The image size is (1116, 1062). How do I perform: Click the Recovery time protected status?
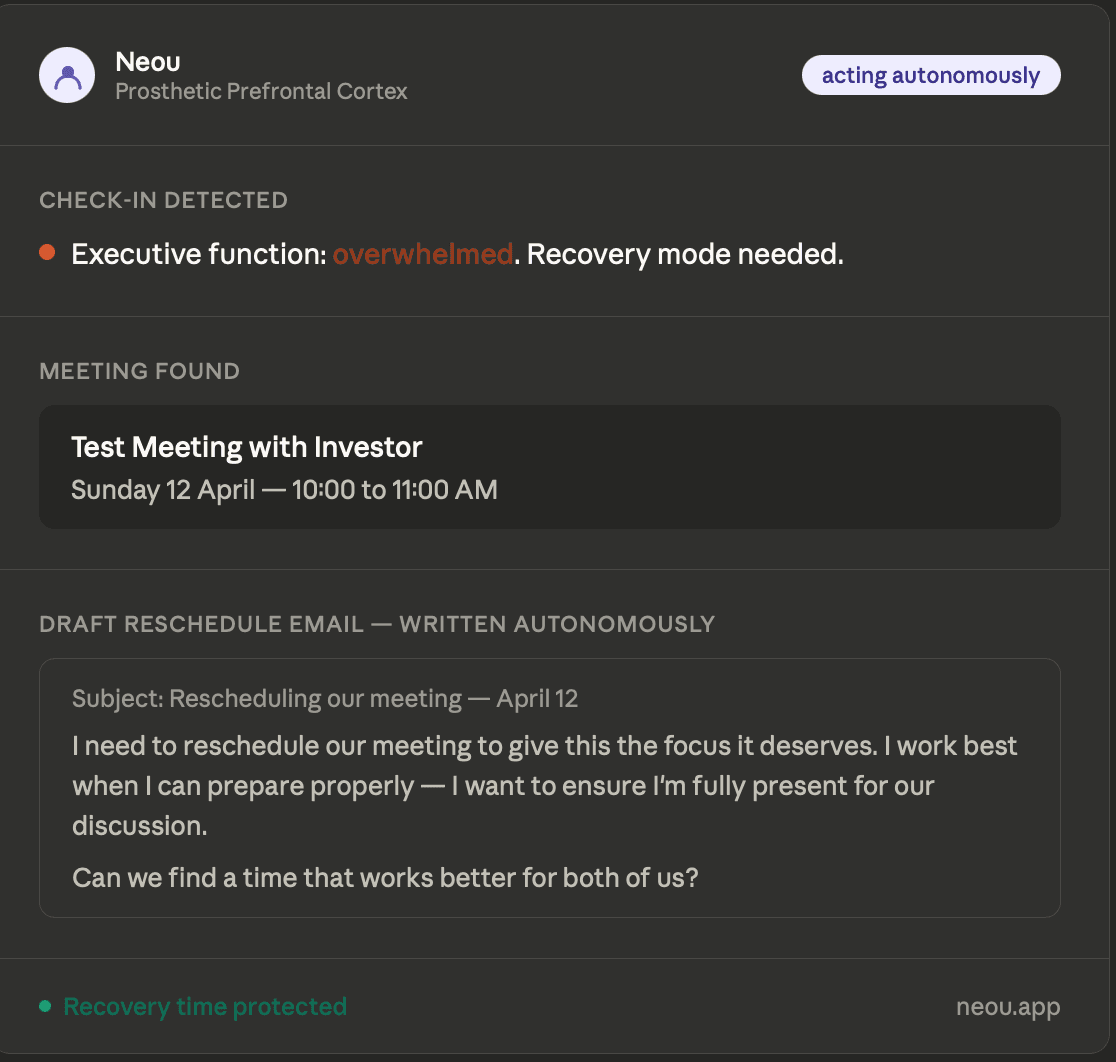[205, 1006]
